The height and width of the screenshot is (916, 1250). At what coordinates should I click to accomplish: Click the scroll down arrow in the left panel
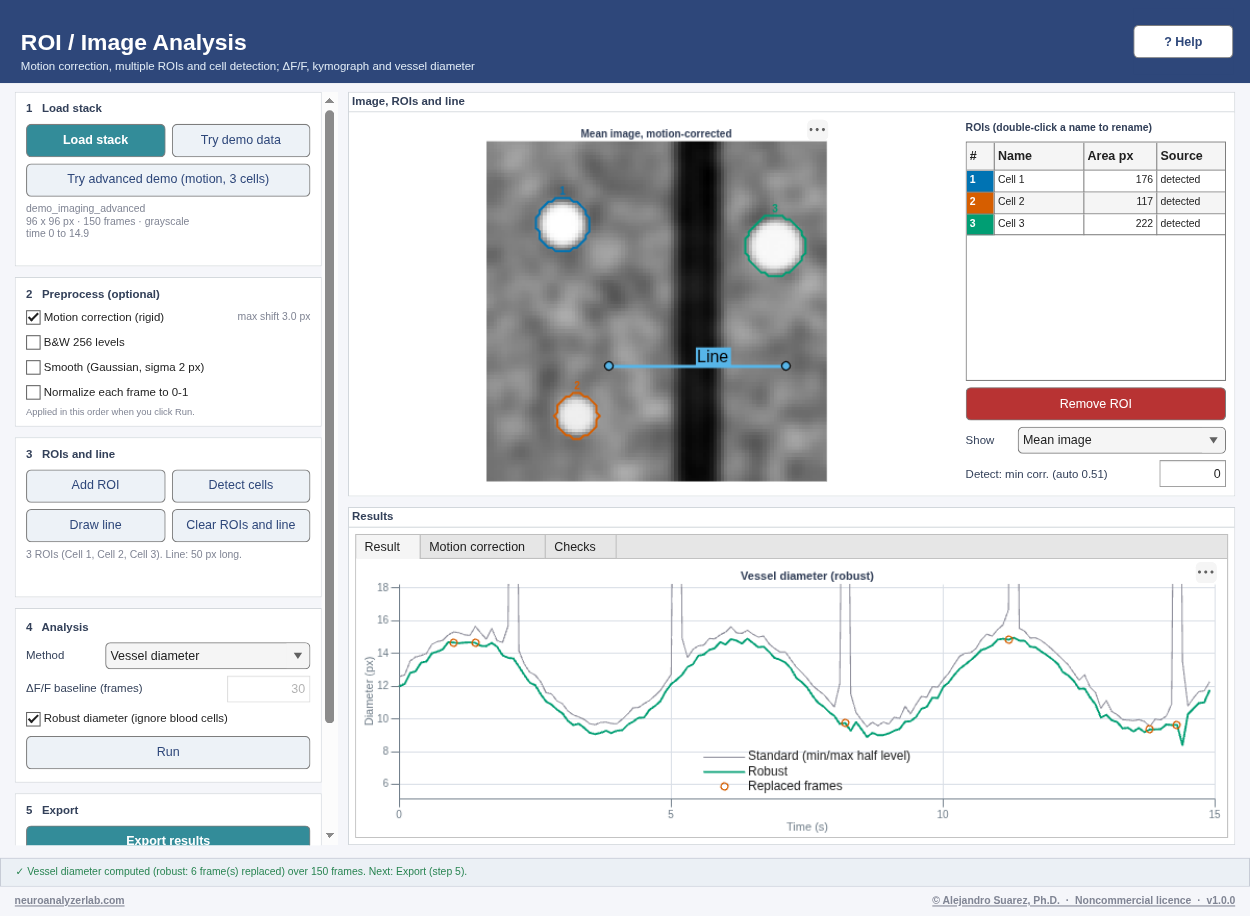point(329,835)
